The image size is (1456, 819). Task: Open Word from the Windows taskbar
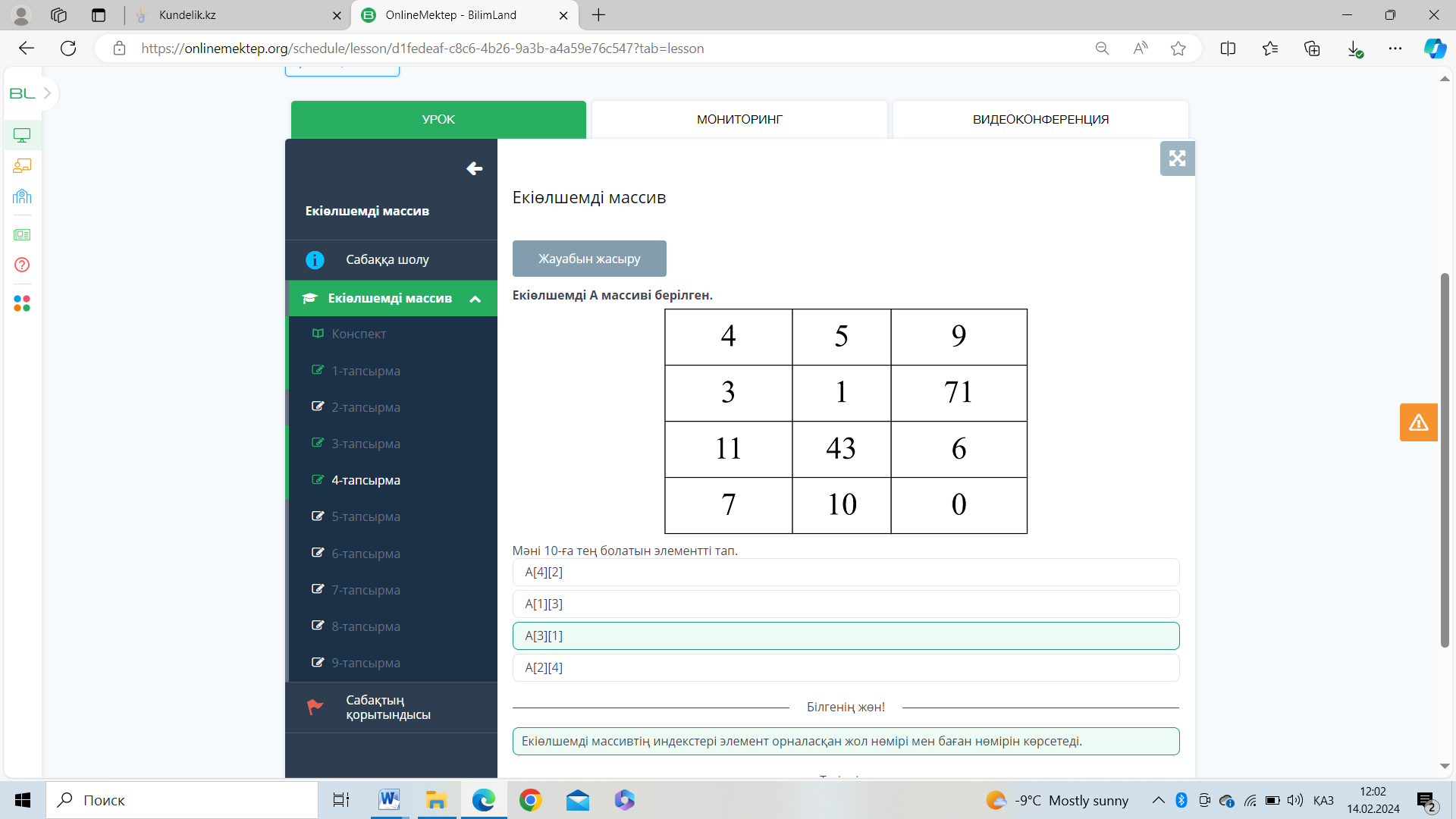click(389, 800)
